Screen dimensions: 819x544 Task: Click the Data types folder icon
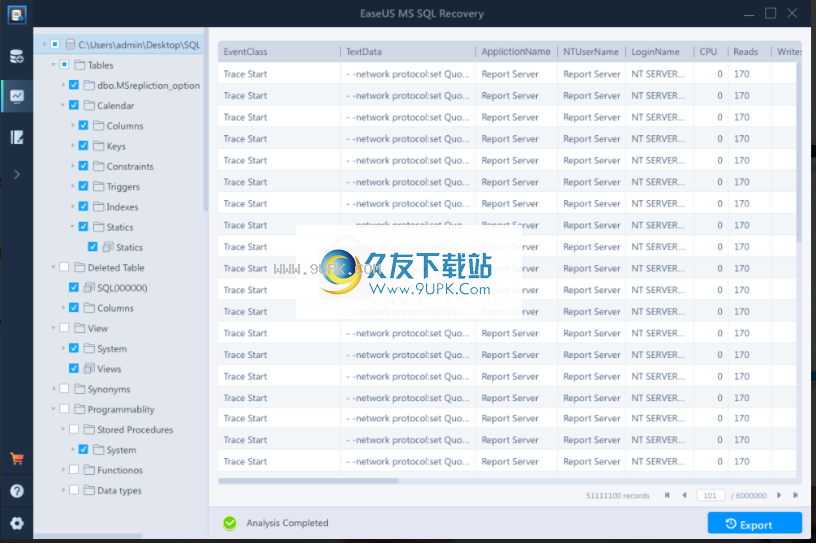pos(89,490)
